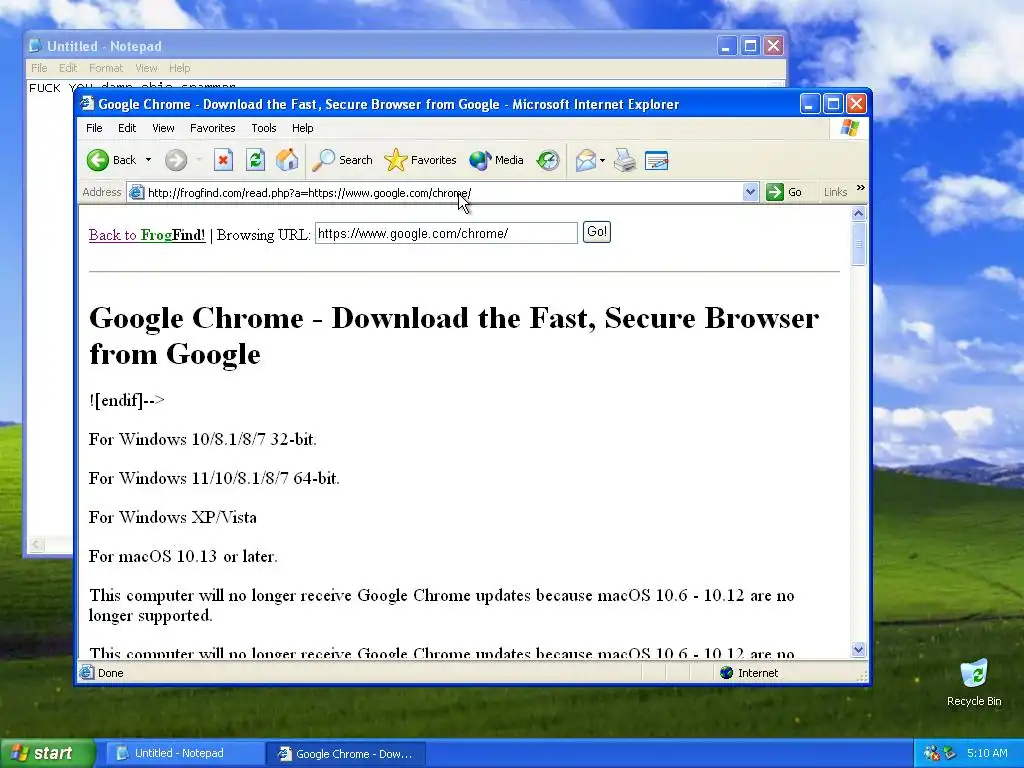
Task: Open Notepad View menu
Action: [146, 68]
